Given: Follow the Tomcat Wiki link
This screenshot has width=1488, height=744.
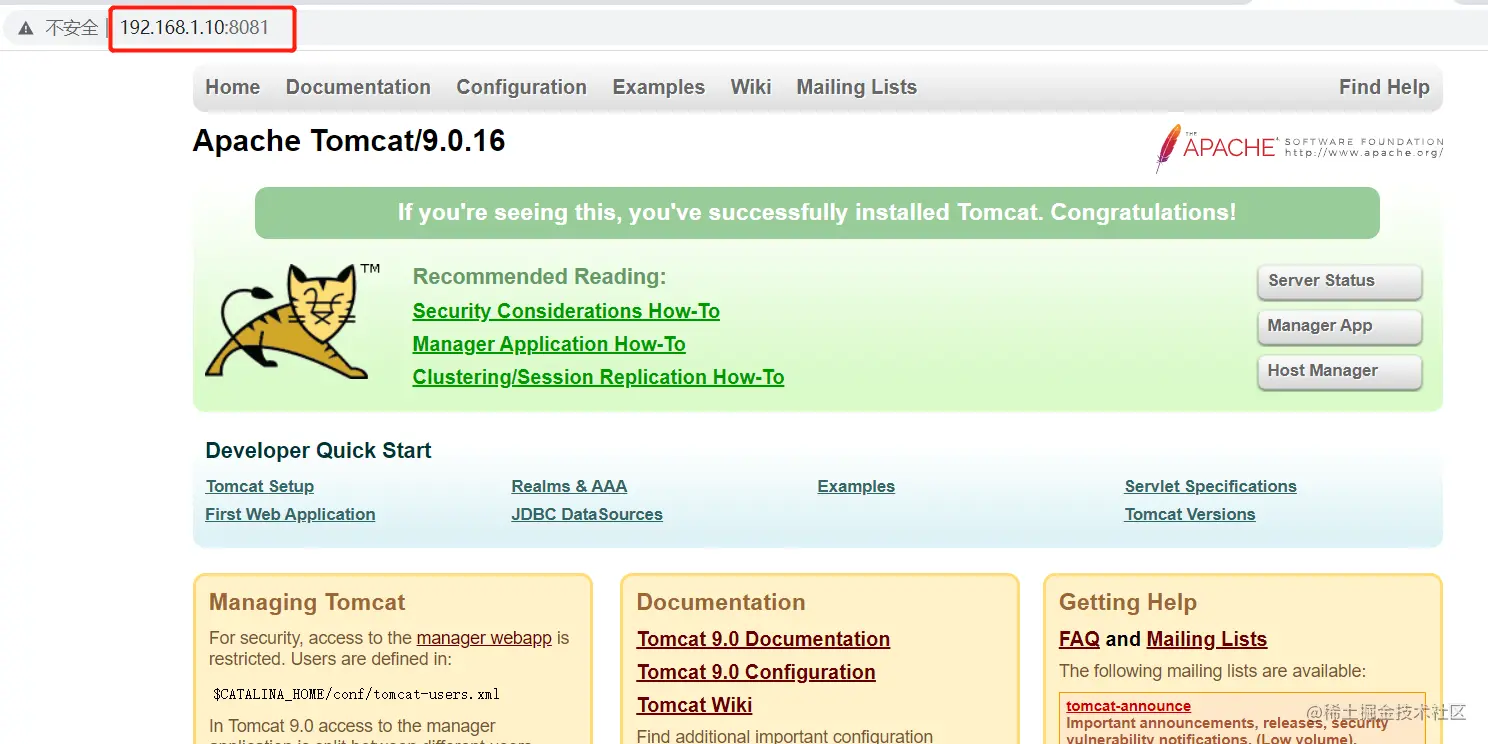Looking at the screenshot, I should click(x=694, y=705).
